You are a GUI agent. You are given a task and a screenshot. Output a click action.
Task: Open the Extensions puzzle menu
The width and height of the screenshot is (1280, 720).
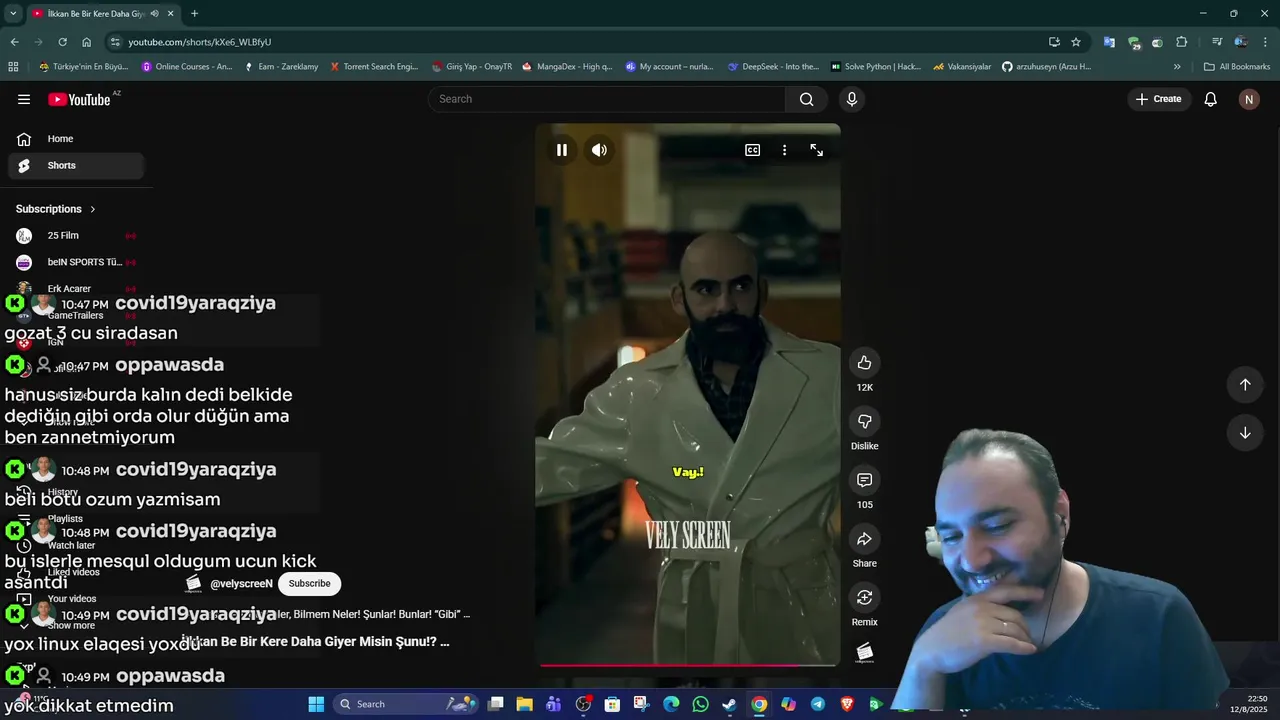(1182, 42)
